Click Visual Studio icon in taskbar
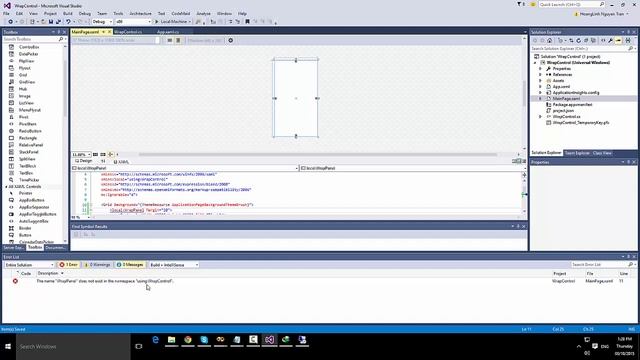This screenshot has height=360, width=640. click(x=269, y=340)
